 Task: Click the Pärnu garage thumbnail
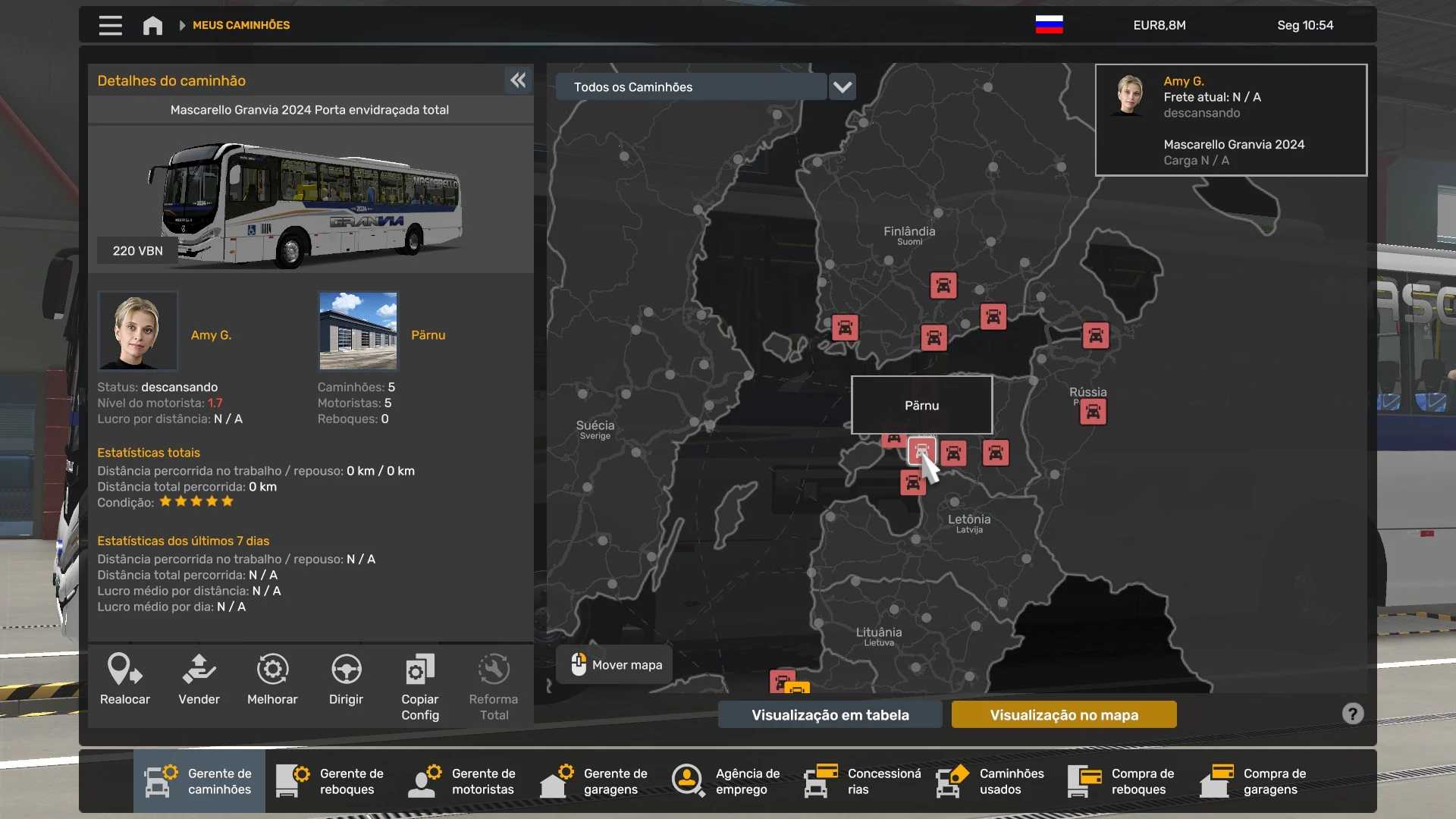tap(358, 331)
